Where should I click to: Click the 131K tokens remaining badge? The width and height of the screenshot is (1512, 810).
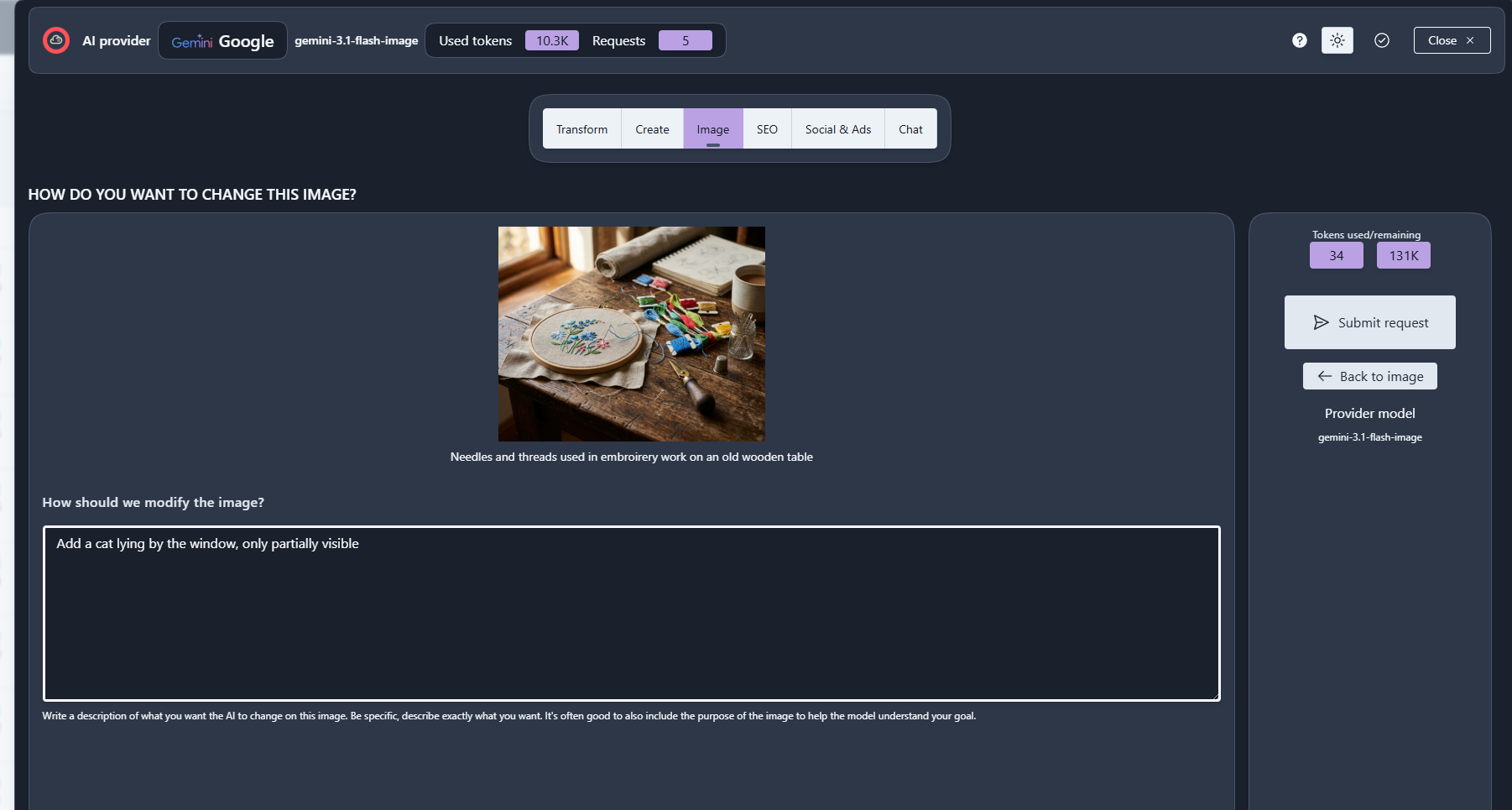click(1404, 255)
